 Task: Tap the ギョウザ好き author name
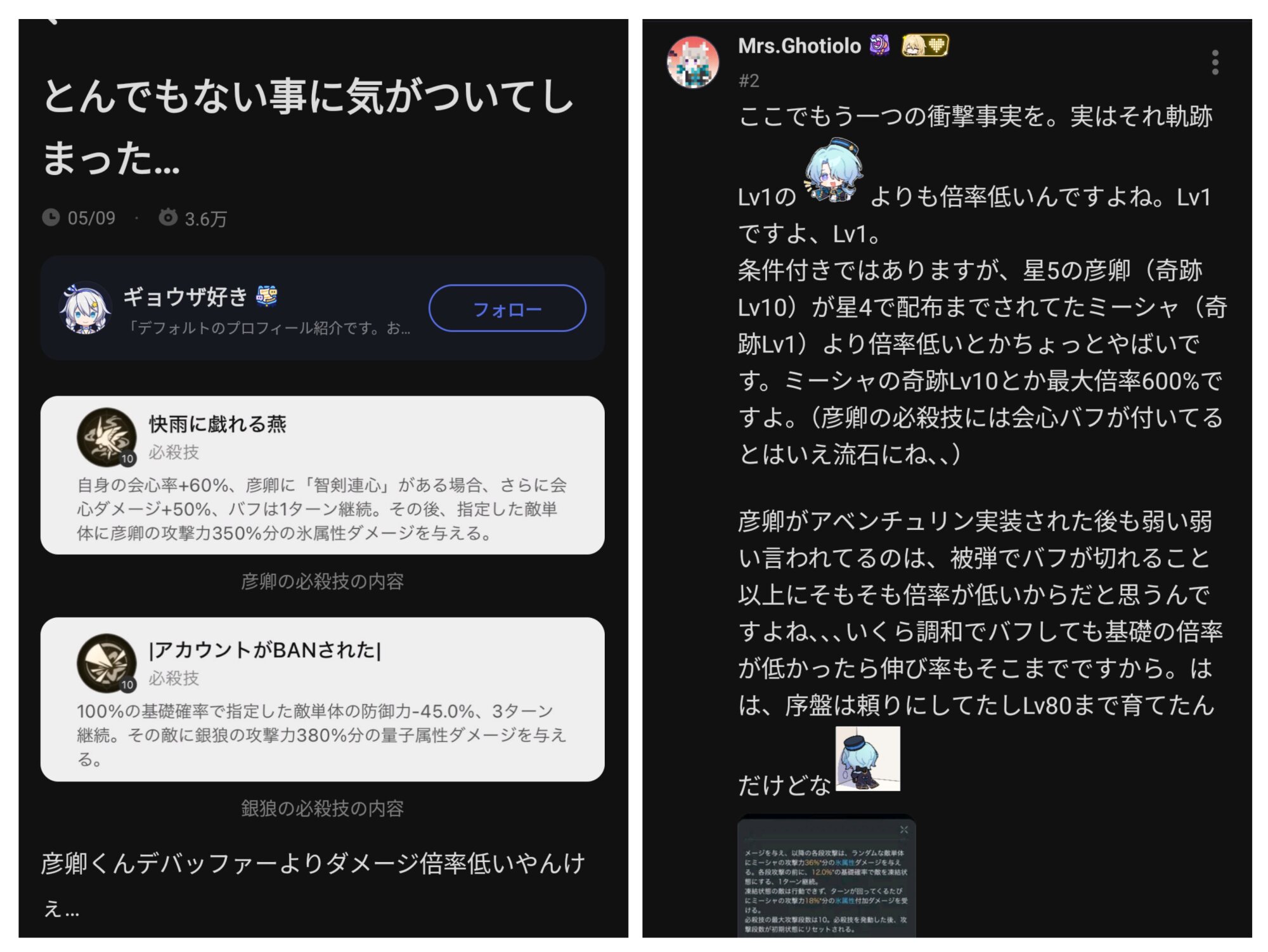click(185, 296)
